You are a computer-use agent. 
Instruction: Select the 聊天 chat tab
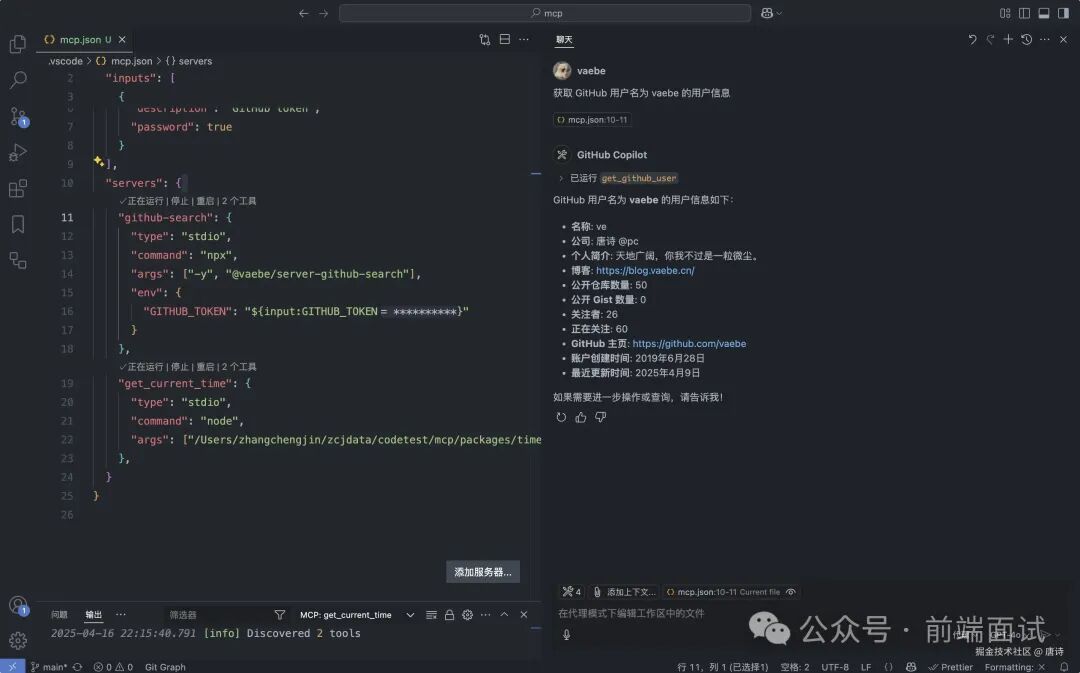pyautogui.click(x=564, y=40)
